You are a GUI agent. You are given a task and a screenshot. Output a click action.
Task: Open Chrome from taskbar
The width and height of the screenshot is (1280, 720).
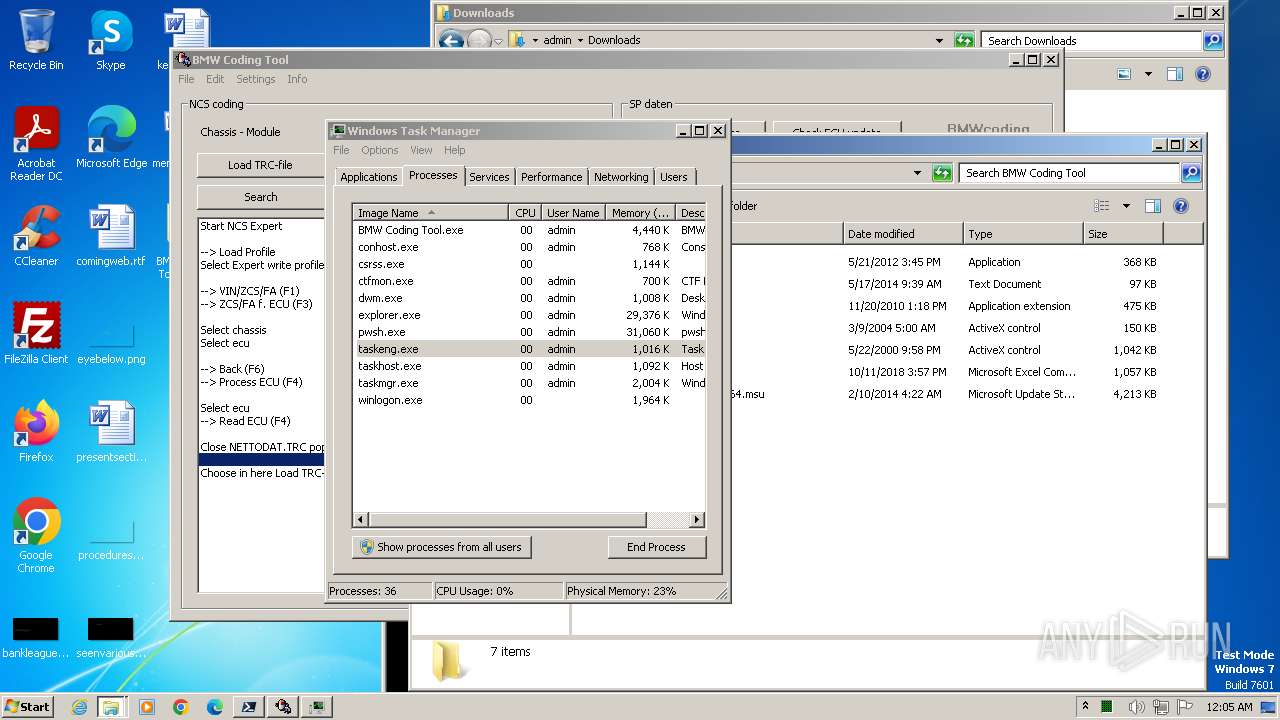180,707
